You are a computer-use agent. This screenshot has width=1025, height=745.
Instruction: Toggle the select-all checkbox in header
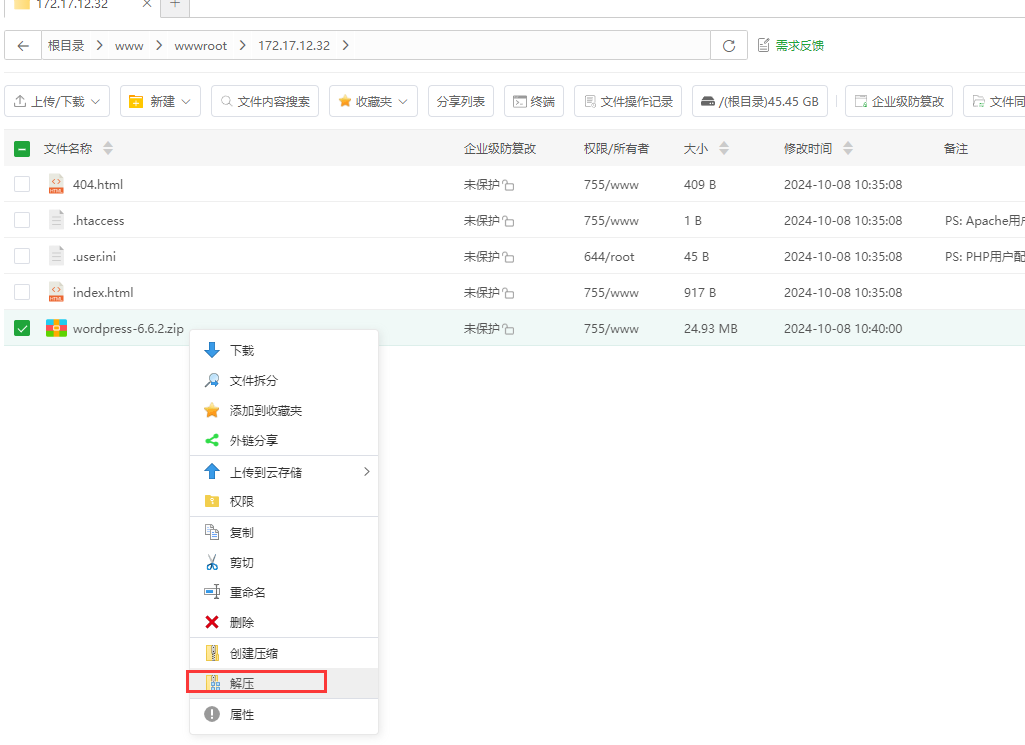click(x=22, y=149)
